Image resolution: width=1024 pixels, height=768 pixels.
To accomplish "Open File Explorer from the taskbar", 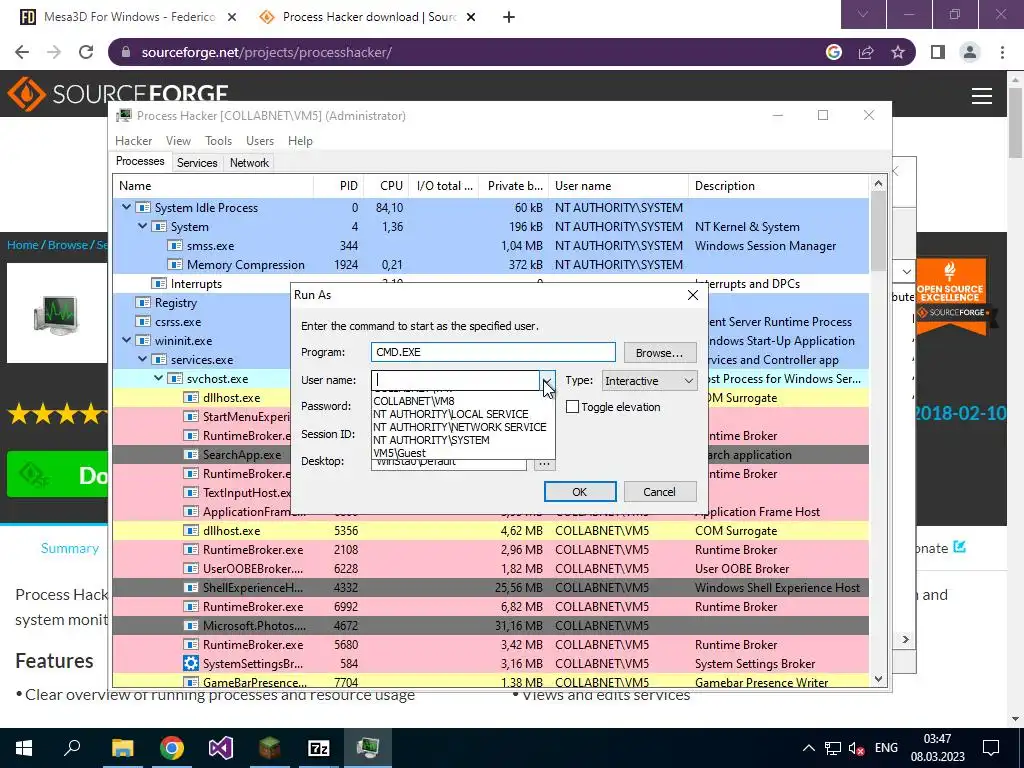I will tap(122, 748).
